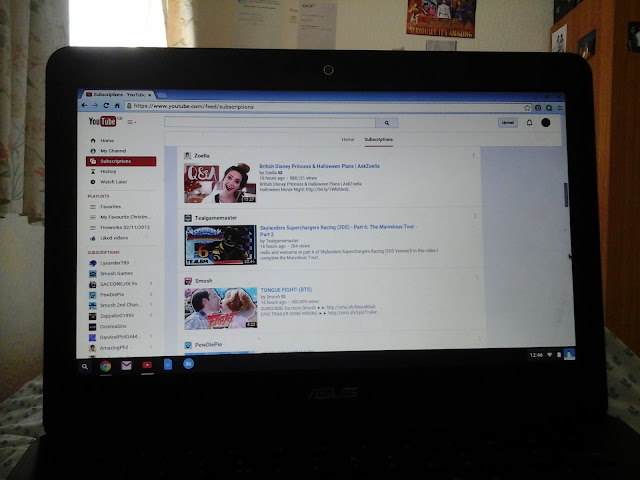Open the account avatar menu

[x=546, y=122]
